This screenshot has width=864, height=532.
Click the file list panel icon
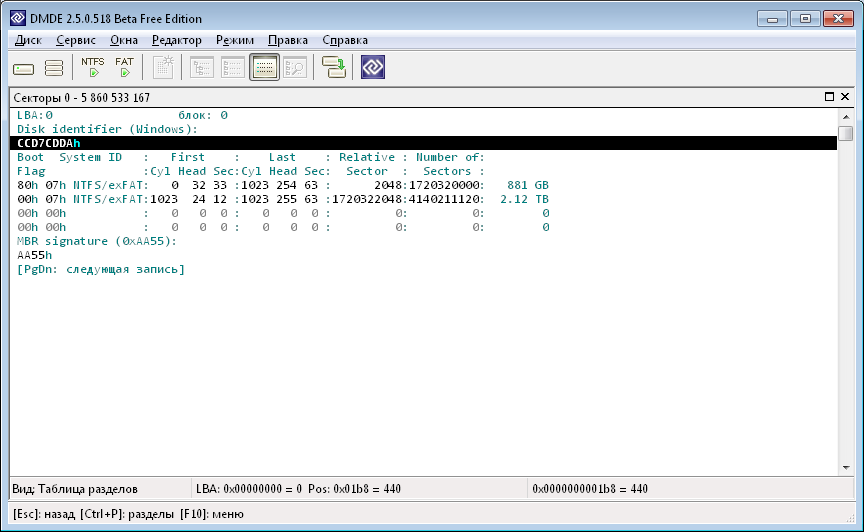232,68
